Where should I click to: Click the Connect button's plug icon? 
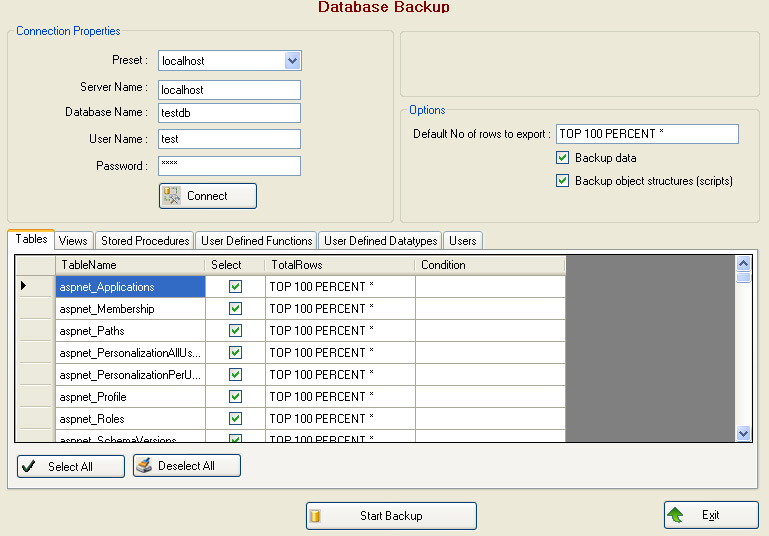pos(172,196)
